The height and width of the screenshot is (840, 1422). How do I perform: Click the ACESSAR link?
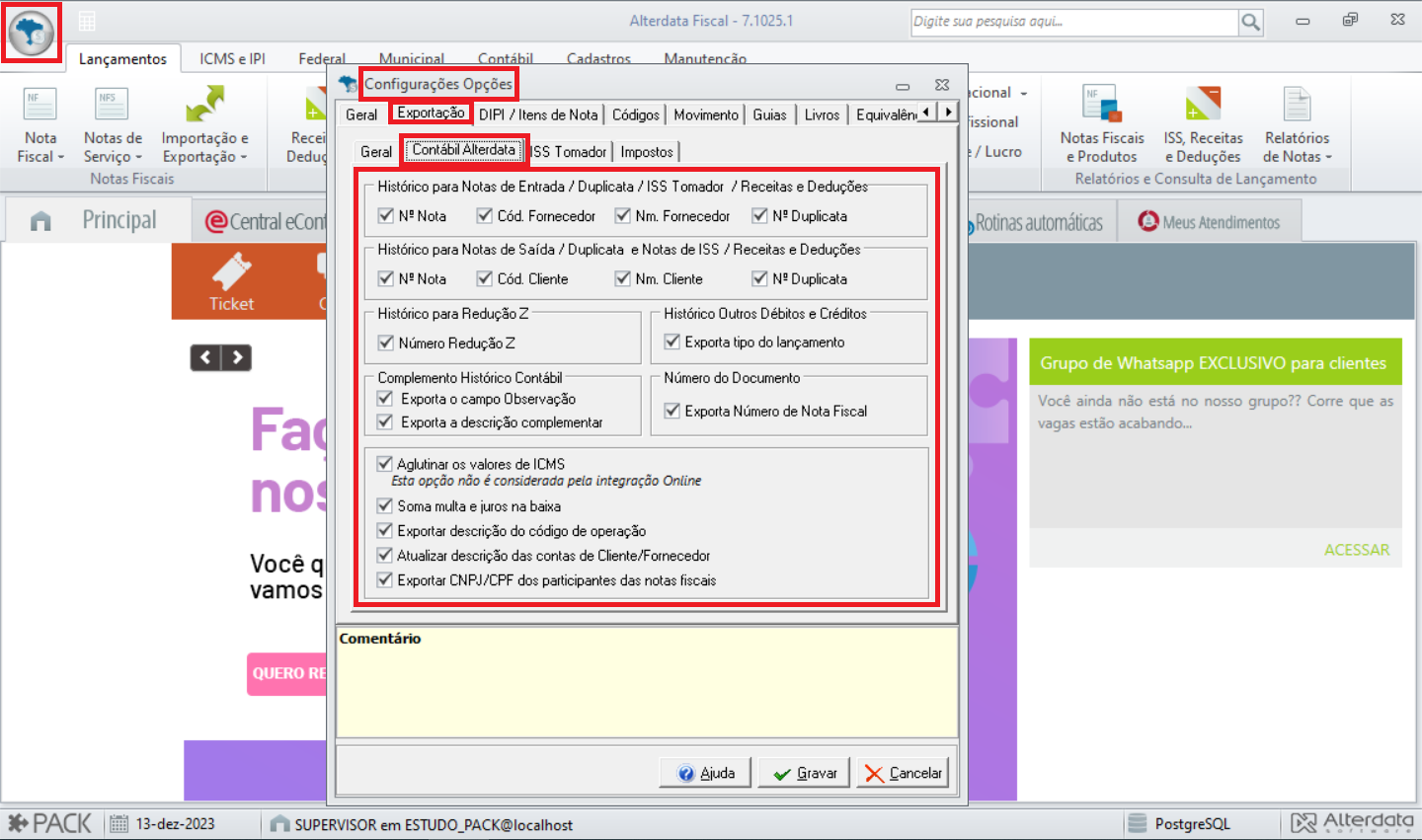coord(1356,550)
